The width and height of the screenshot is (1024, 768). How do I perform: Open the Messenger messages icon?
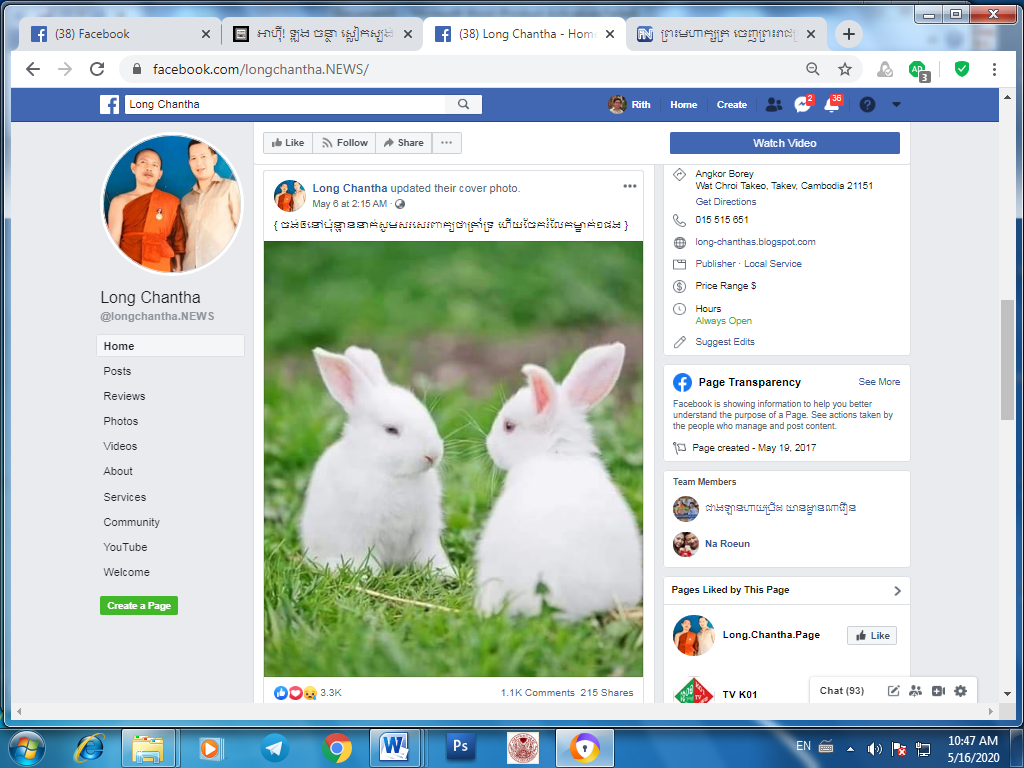point(802,104)
